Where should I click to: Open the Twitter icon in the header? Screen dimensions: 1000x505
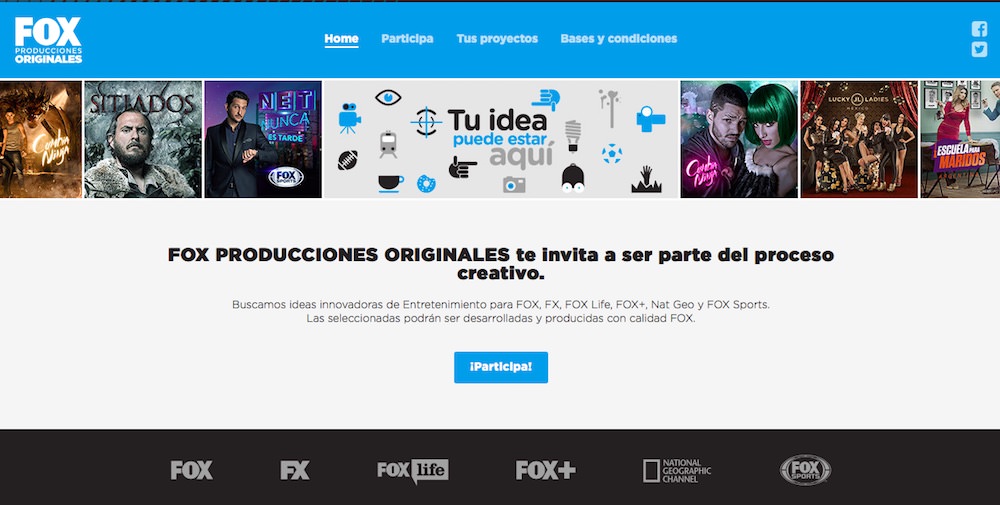click(979, 50)
